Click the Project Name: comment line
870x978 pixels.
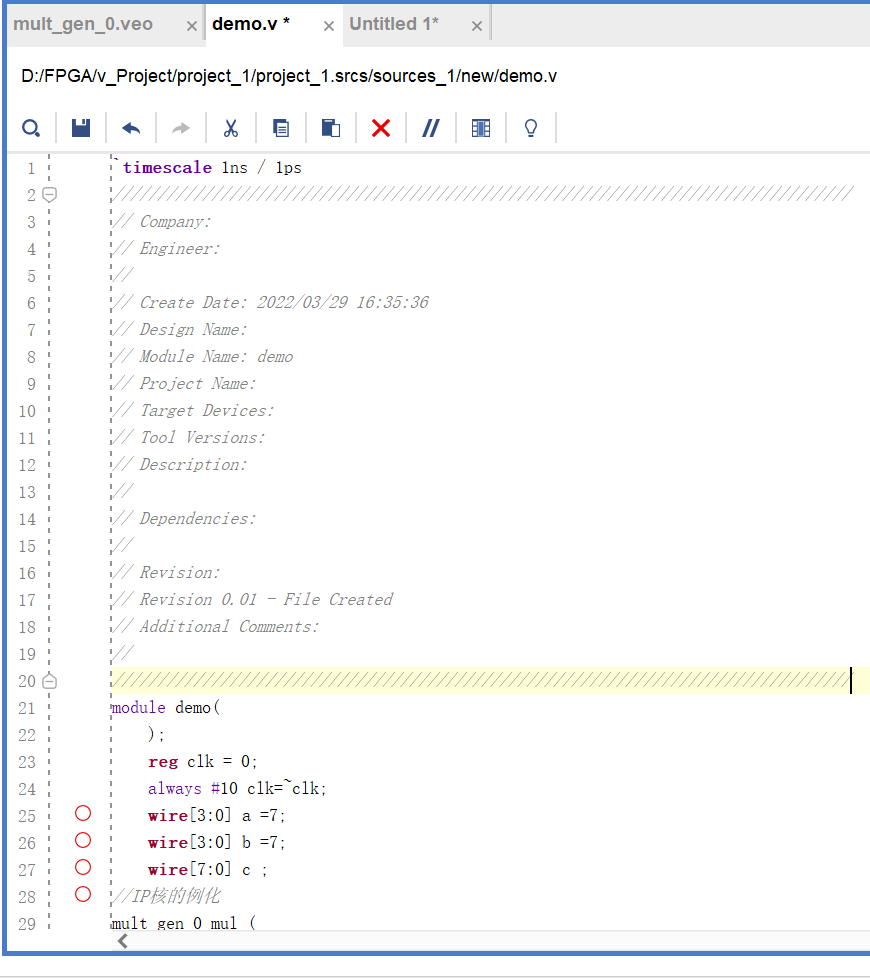[185, 384]
